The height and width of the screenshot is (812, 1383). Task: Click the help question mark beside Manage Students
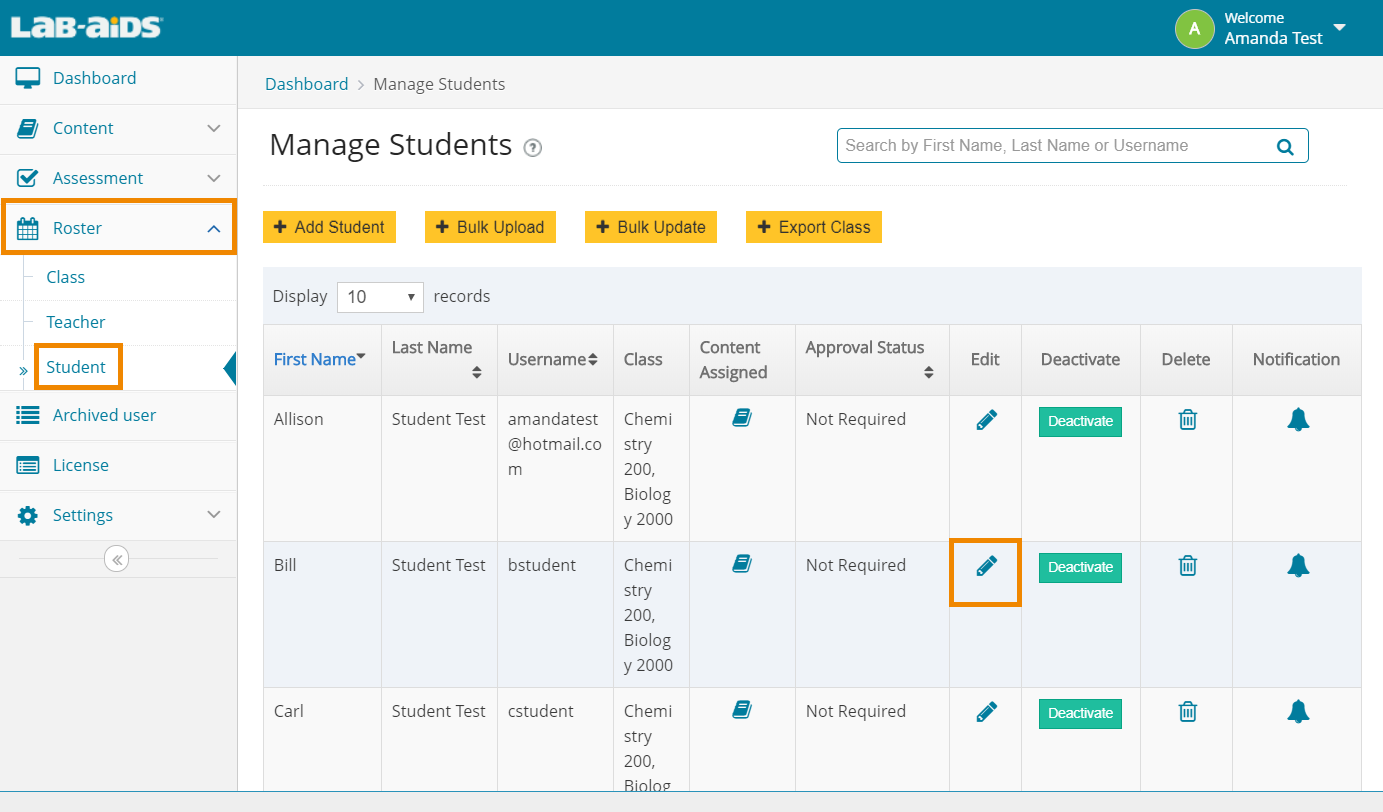(533, 148)
